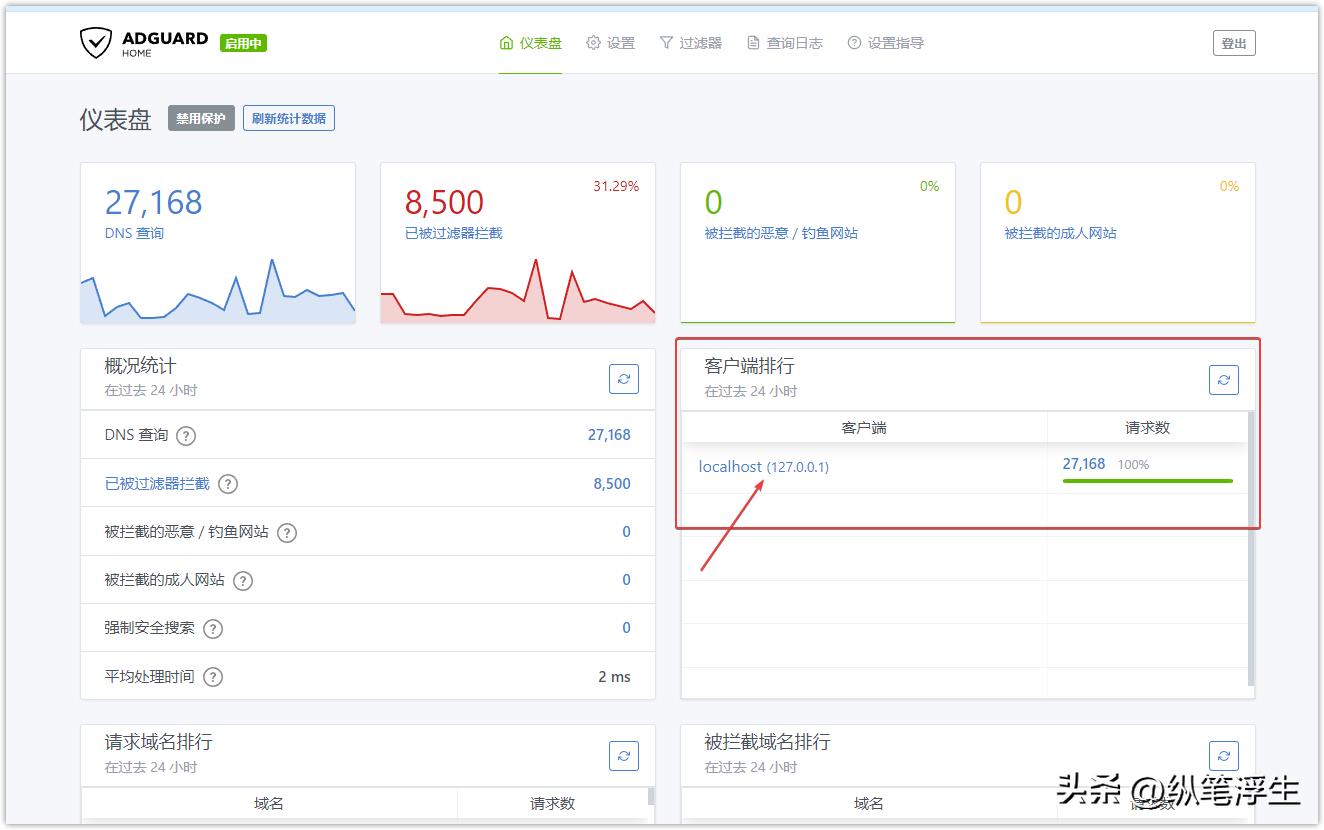Disable protection with 禁用保护 button
This screenshot has height=830, width=1324.
pos(200,117)
